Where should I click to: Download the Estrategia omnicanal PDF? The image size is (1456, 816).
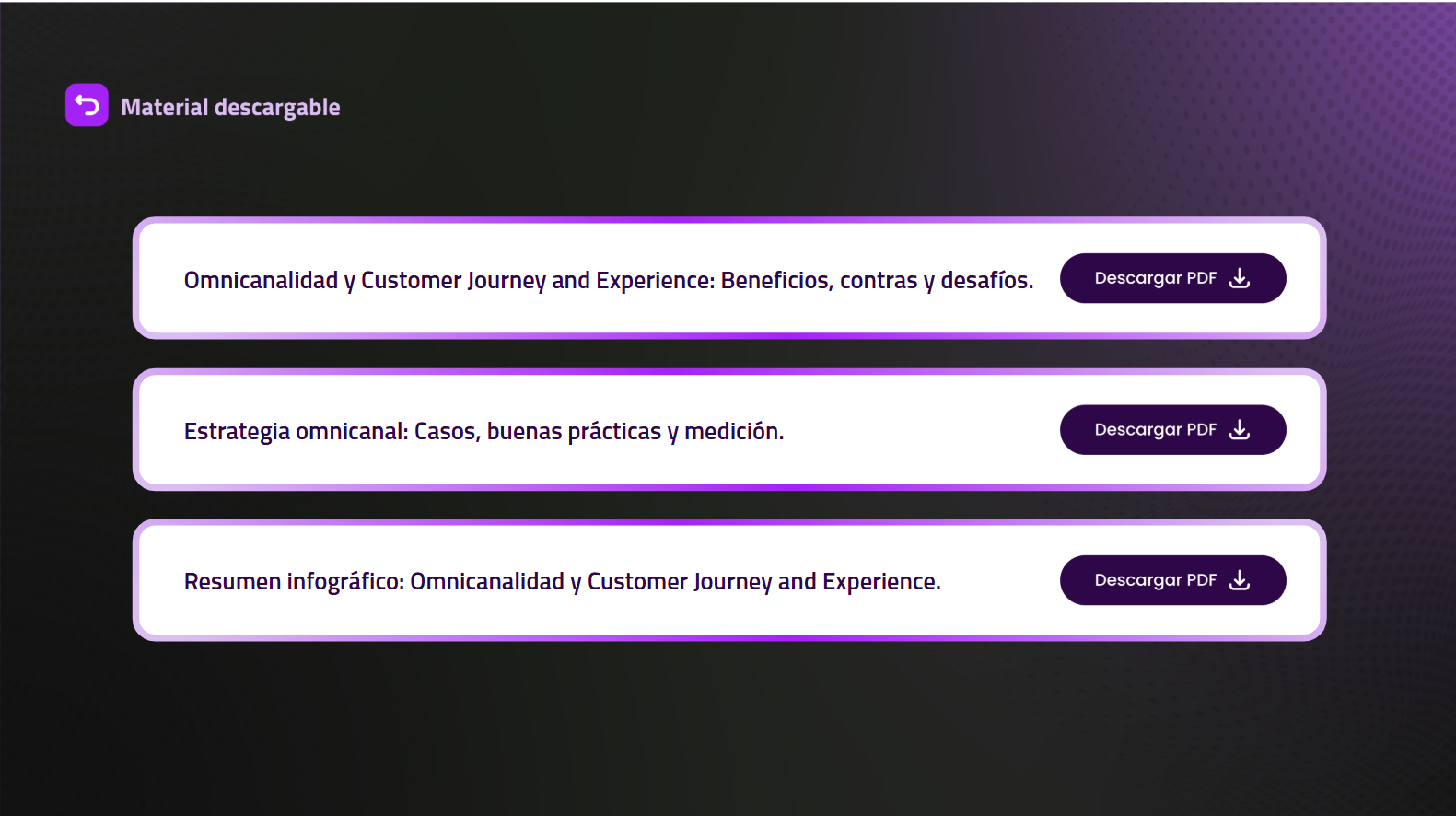1172,429
